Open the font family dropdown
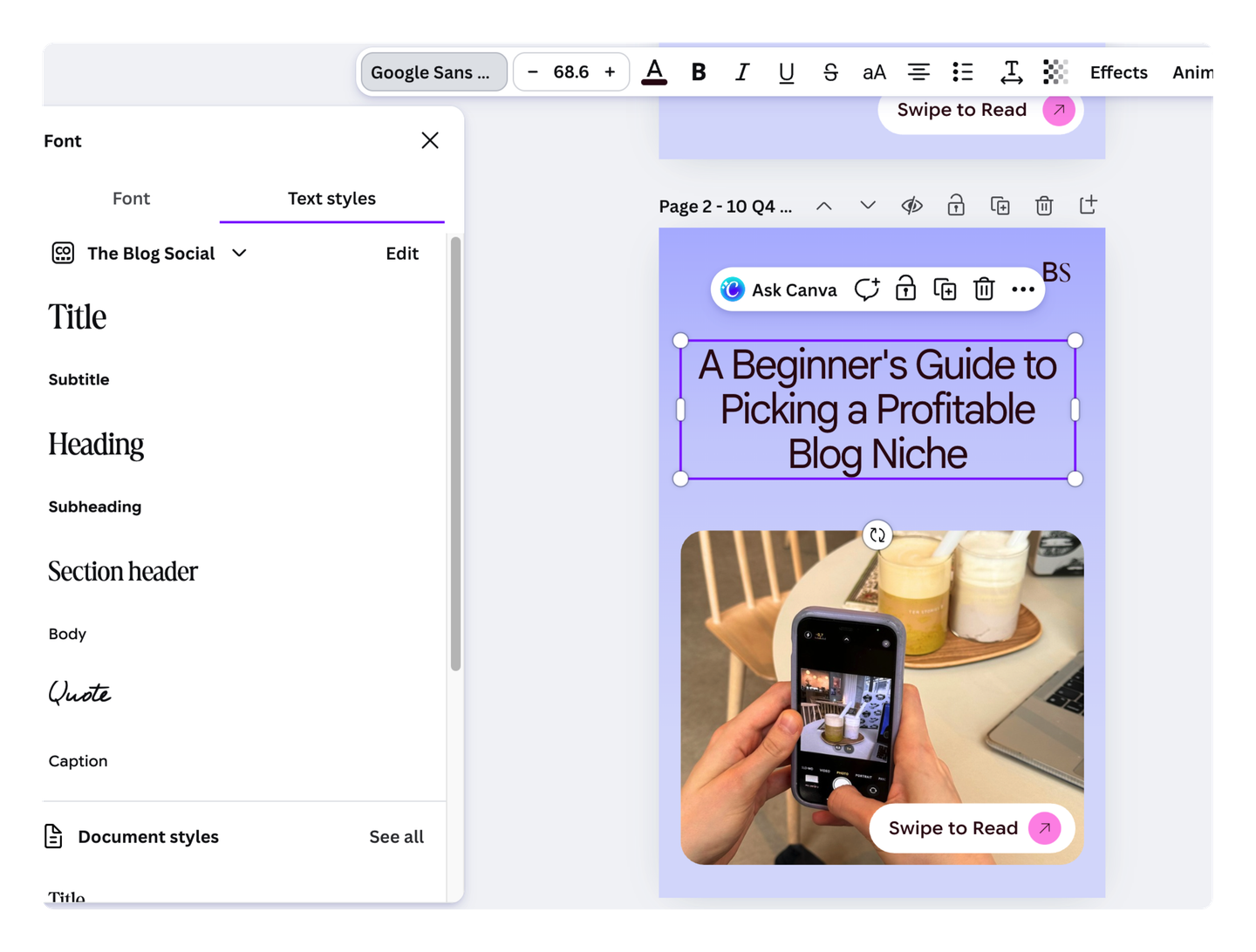 (433, 72)
